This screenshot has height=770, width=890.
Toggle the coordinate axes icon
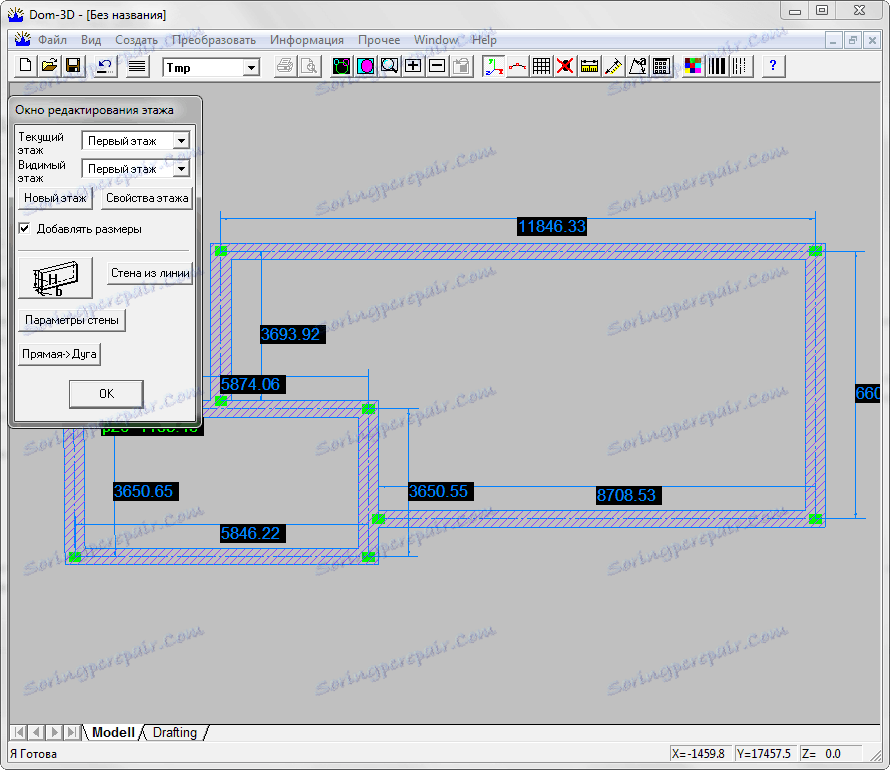point(493,66)
